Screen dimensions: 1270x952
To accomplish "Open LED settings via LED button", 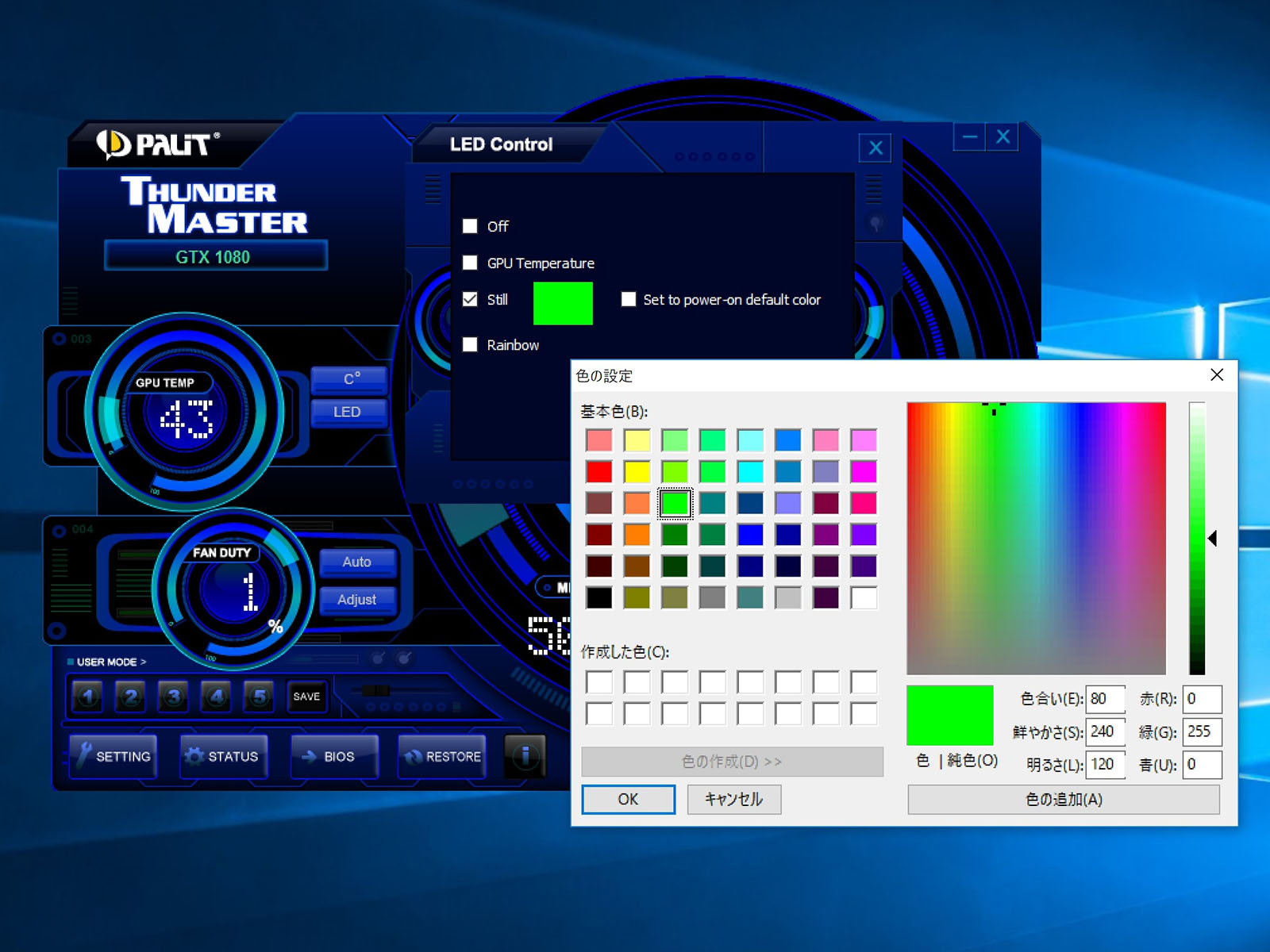I will pyautogui.click(x=349, y=412).
